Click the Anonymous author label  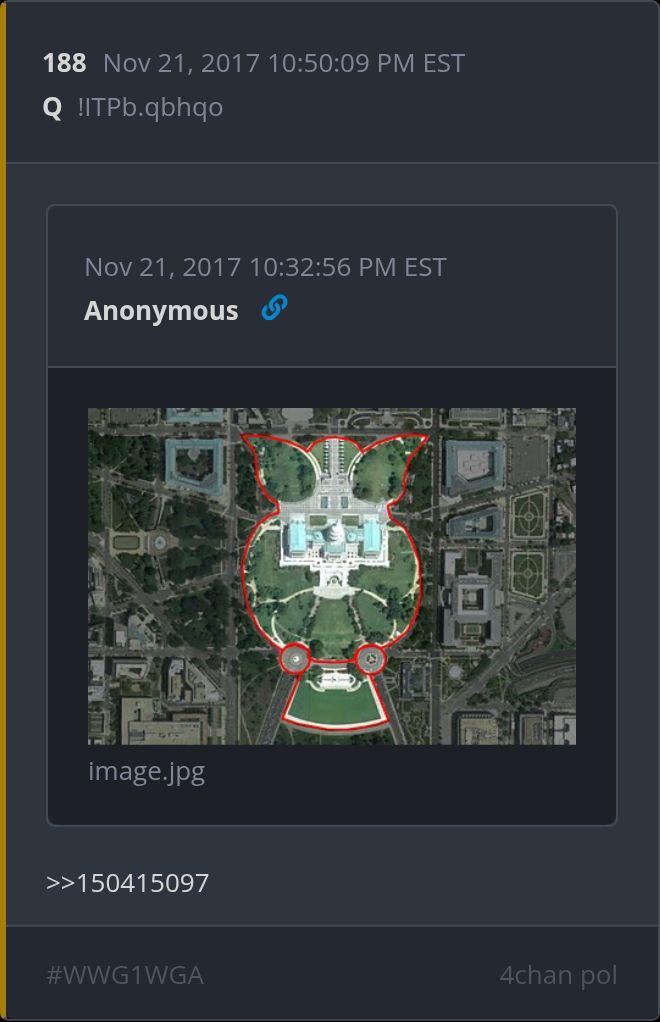[161, 310]
